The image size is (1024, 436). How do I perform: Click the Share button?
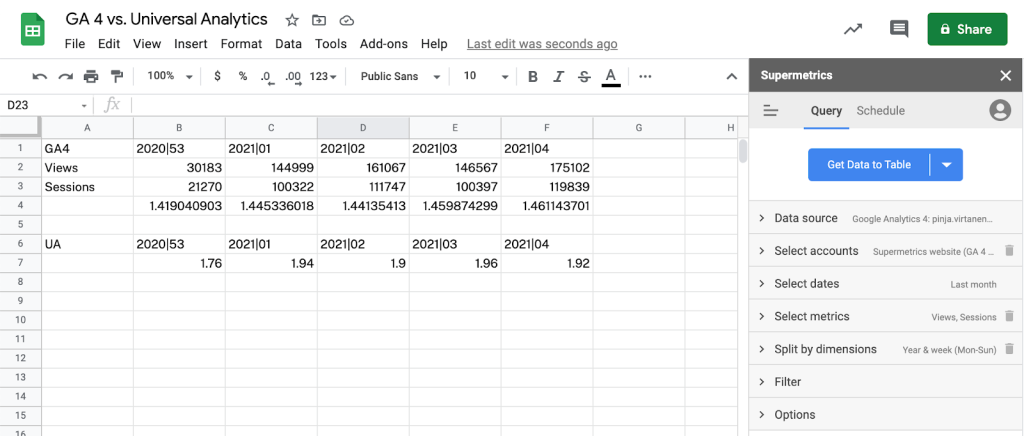point(967,29)
